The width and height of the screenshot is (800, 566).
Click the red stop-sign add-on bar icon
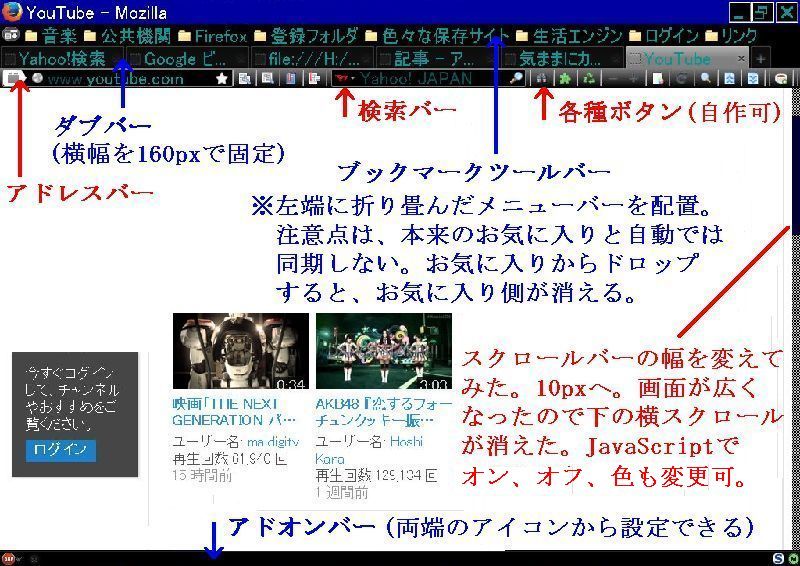point(9,559)
